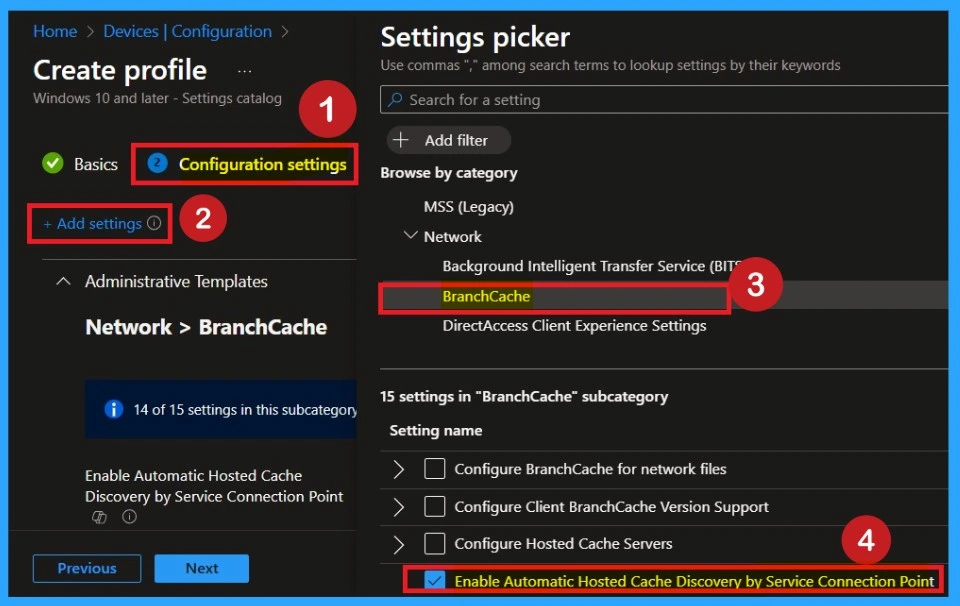The image size is (960, 606).
Task: Tick the Configure Client BranchCache Version Support checkbox
Action: point(434,507)
